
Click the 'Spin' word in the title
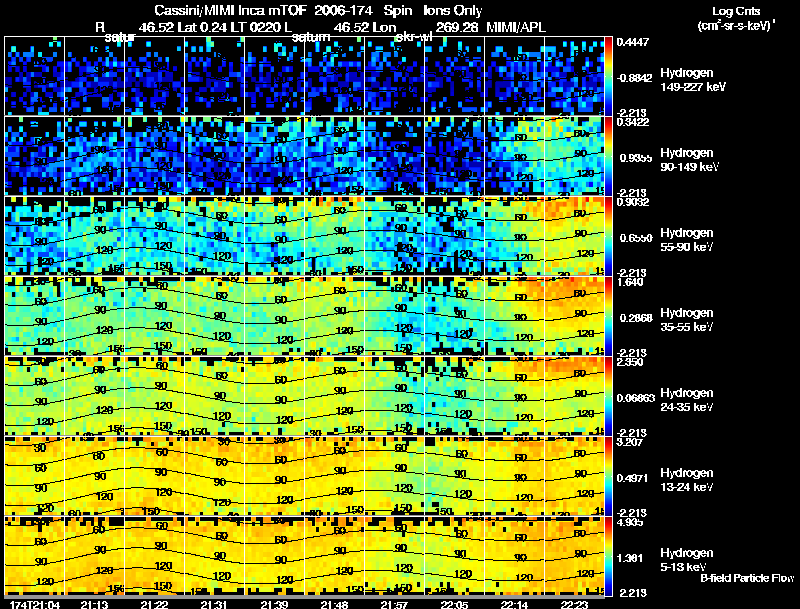point(397,10)
